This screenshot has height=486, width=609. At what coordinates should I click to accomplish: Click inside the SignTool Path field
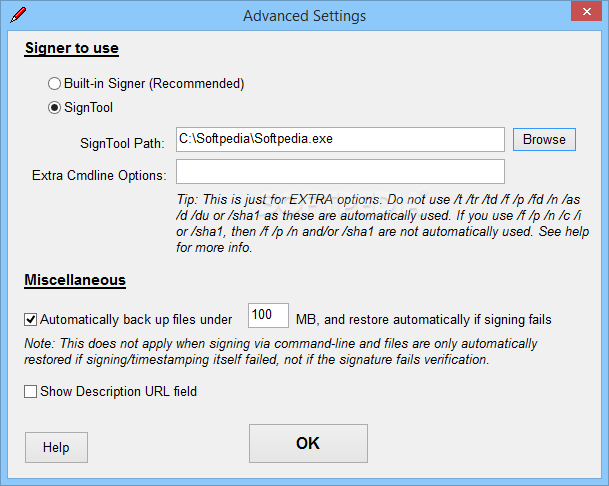(x=340, y=139)
